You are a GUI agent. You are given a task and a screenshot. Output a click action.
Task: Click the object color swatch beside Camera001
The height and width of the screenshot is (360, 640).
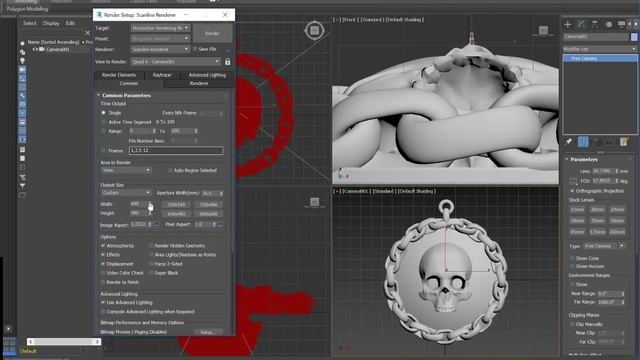pos(633,37)
